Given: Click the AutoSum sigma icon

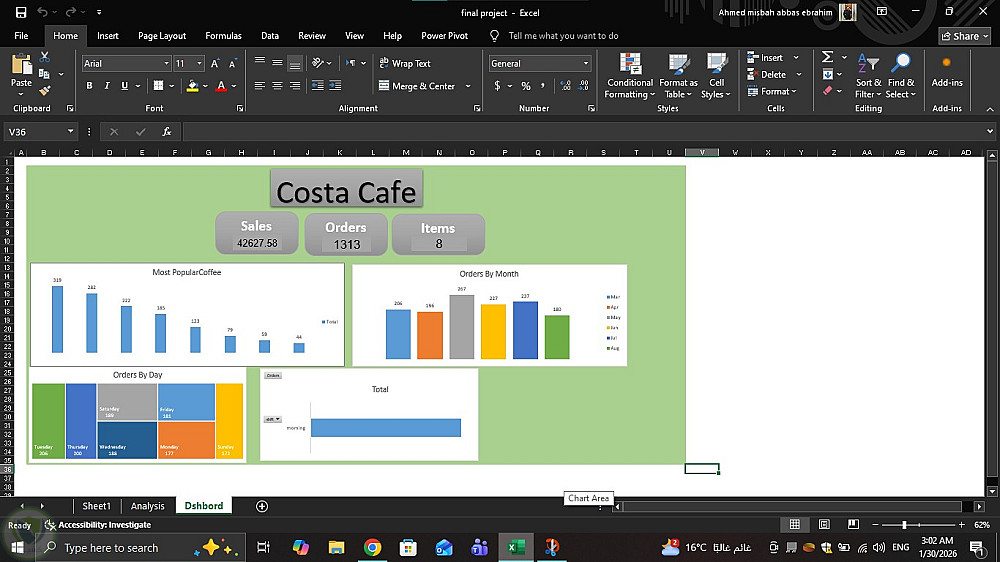Looking at the screenshot, I should pyautogui.click(x=827, y=57).
